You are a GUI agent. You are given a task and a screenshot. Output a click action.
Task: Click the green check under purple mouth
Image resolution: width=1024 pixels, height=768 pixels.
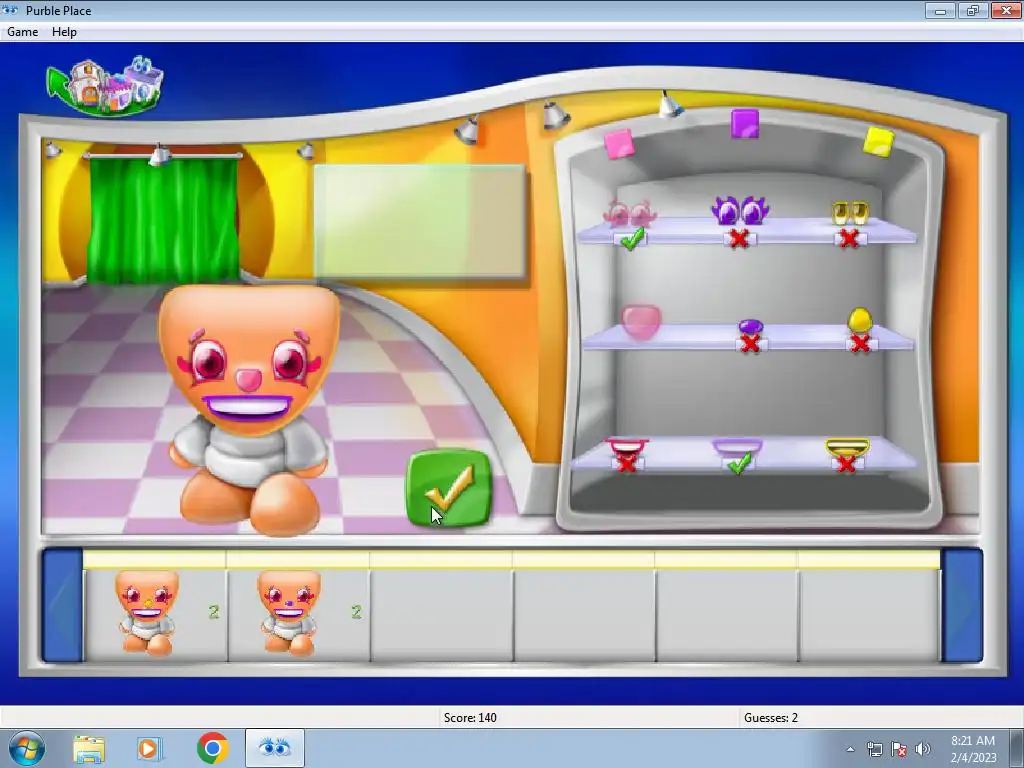[739, 464]
